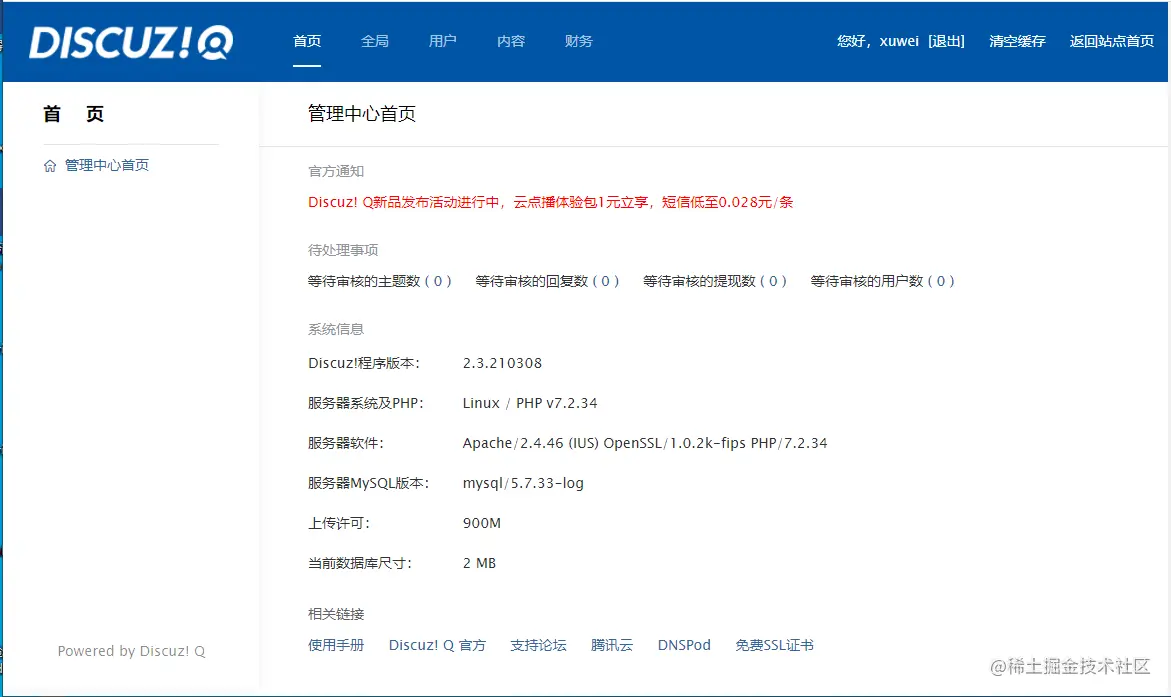
Task: Click the home icon beside 管理中心首页
Action: pos(50,166)
